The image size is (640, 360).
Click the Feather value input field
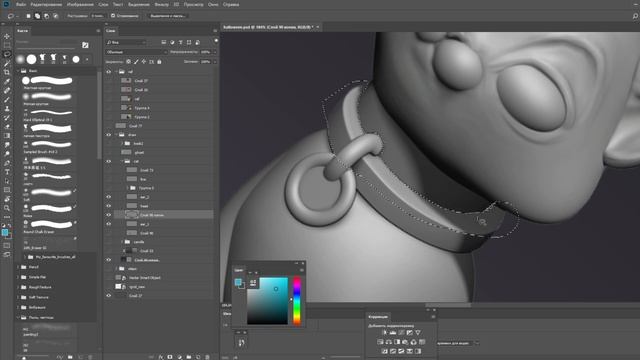click(x=98, y=16)
